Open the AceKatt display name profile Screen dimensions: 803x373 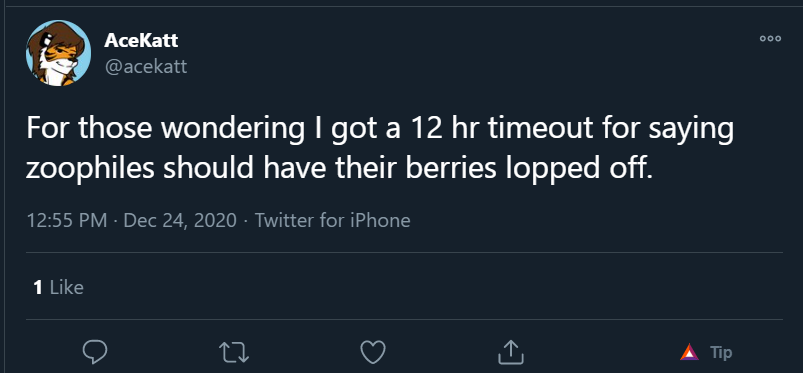click(141, 40)
